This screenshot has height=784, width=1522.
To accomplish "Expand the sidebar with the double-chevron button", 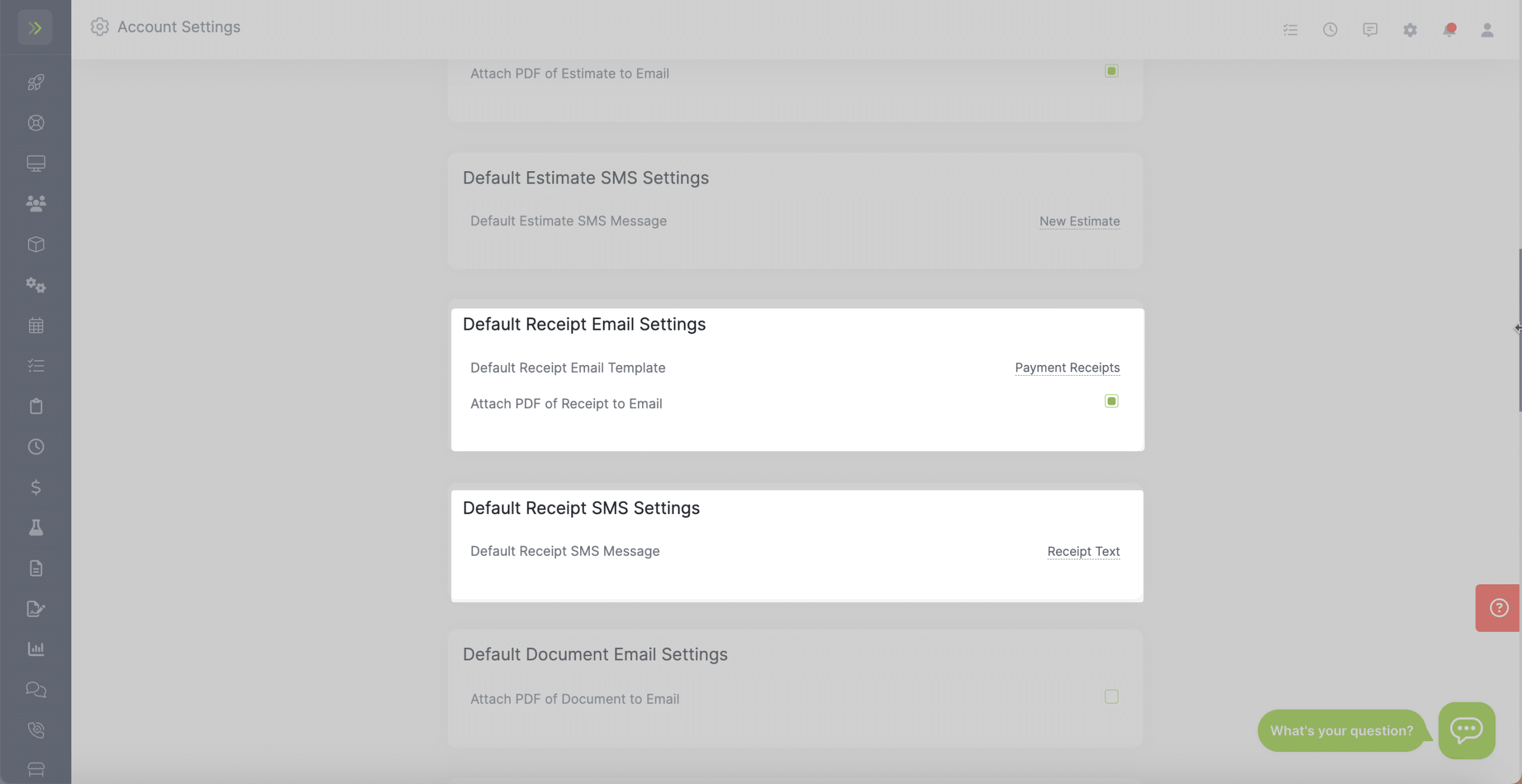I will (x=35, y=27).
